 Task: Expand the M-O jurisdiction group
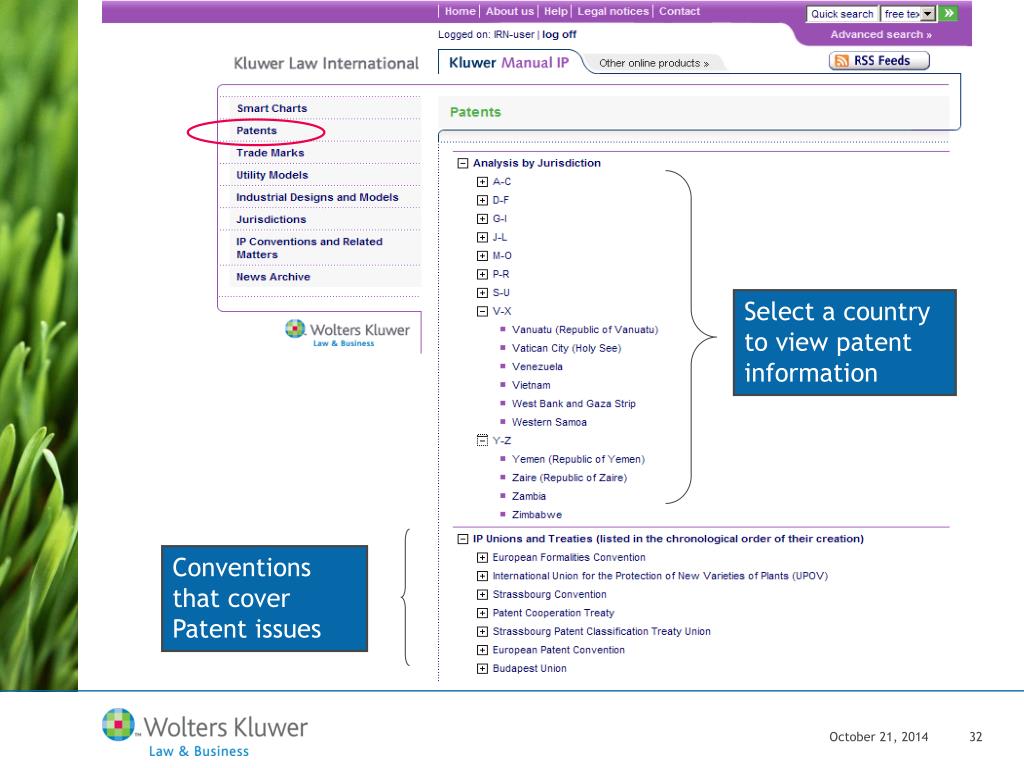tap(482, 256)
